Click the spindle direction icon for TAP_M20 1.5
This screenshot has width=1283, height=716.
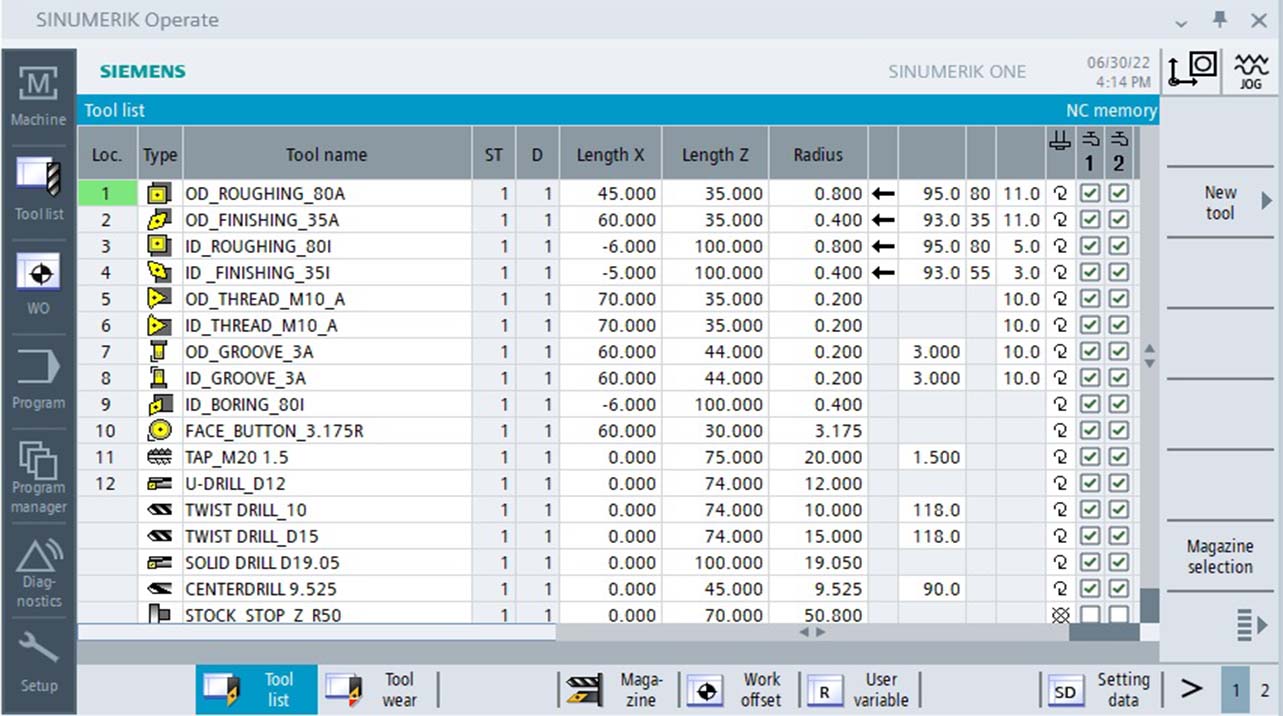(x=1060, y=457)
